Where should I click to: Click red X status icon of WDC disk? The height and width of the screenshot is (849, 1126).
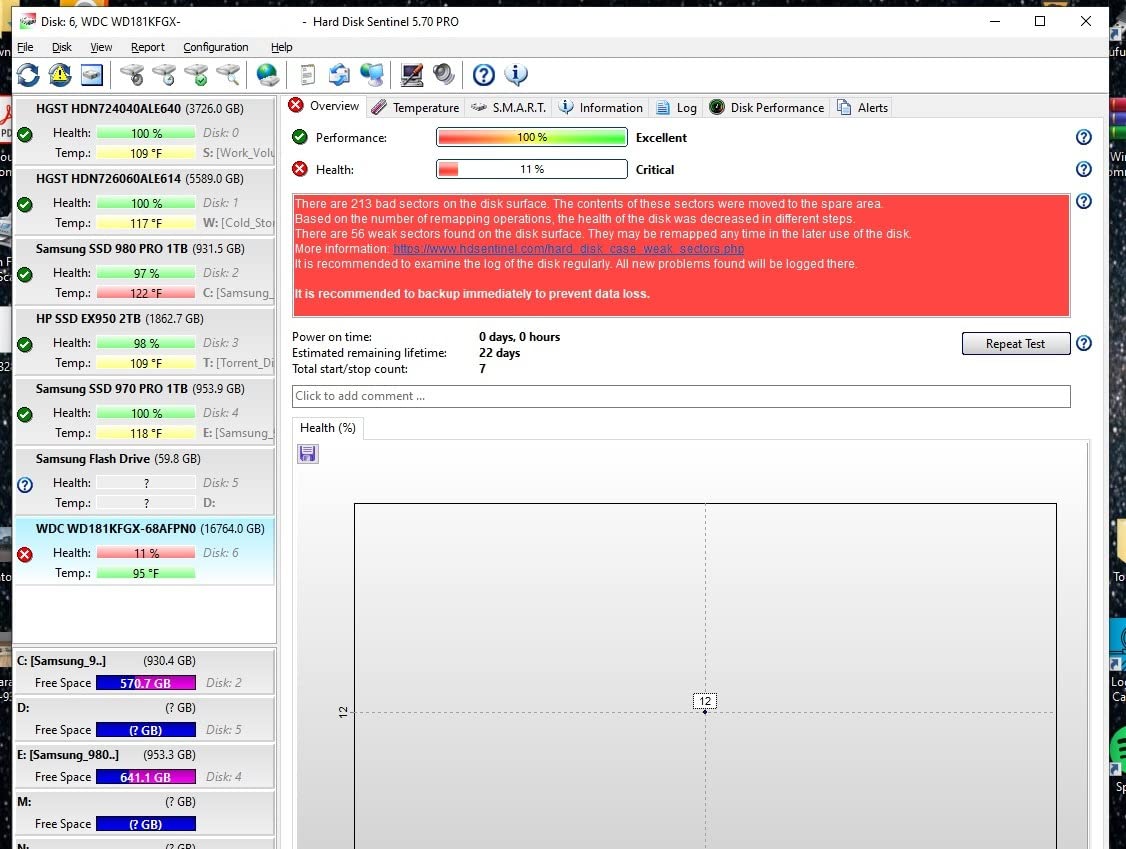click(x=25, y=554)
